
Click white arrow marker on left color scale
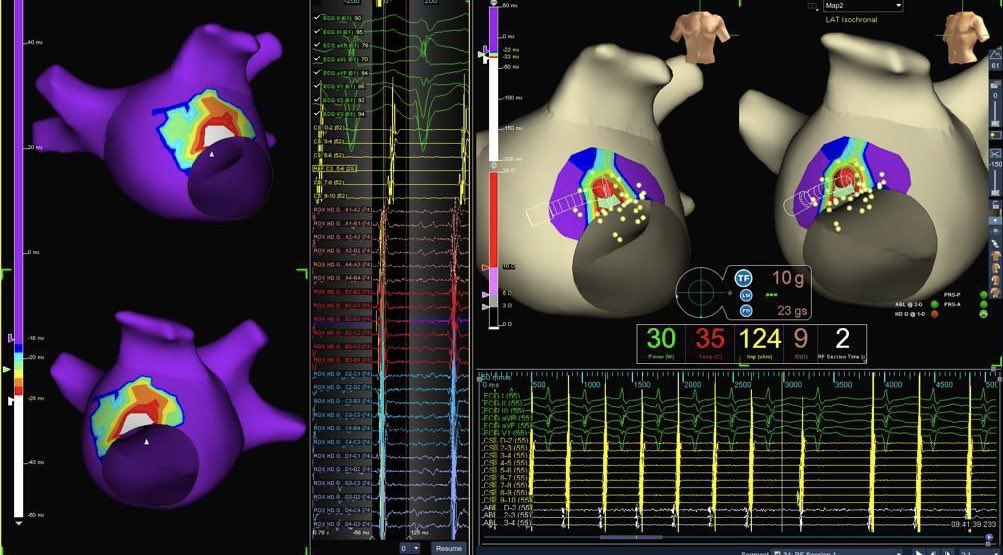click(10, 401)
